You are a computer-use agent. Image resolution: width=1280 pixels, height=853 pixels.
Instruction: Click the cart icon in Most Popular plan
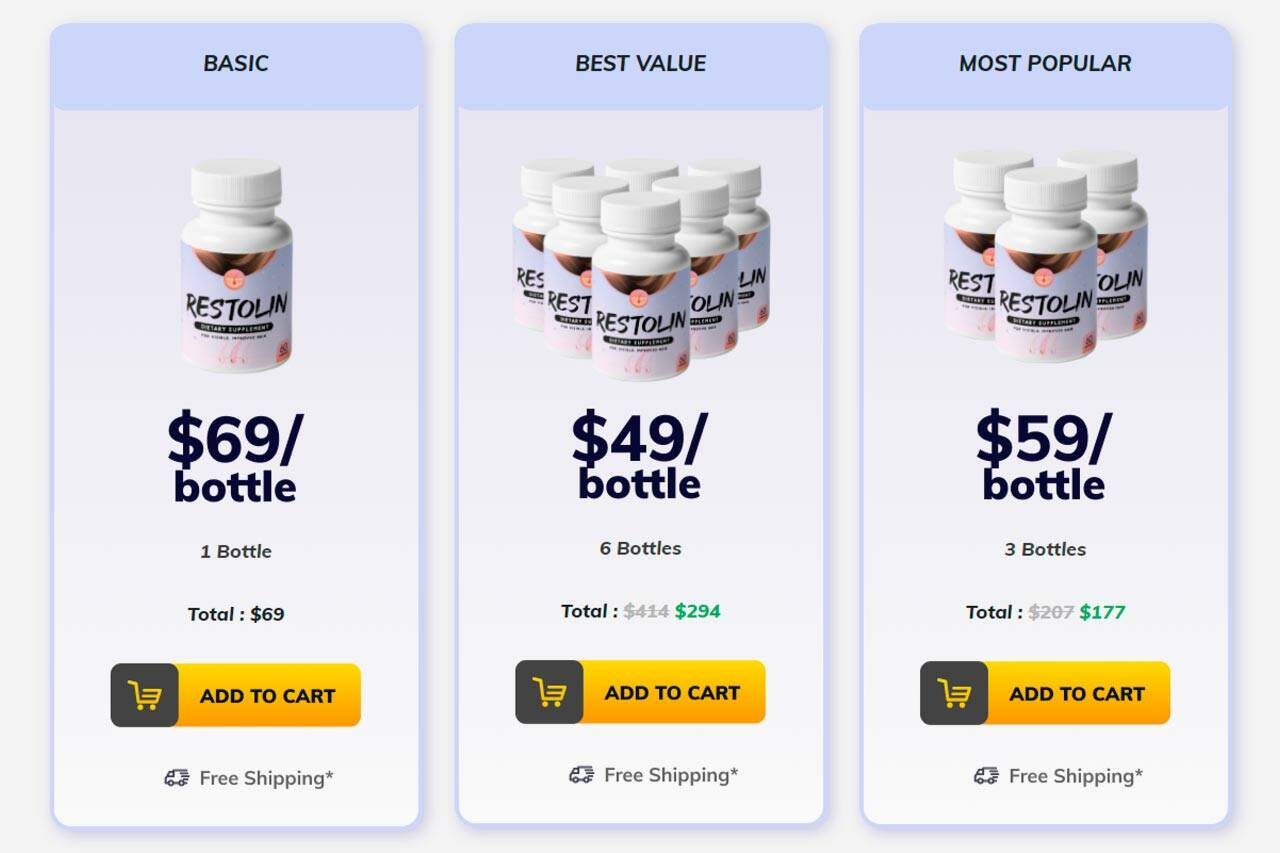[954, 692]
